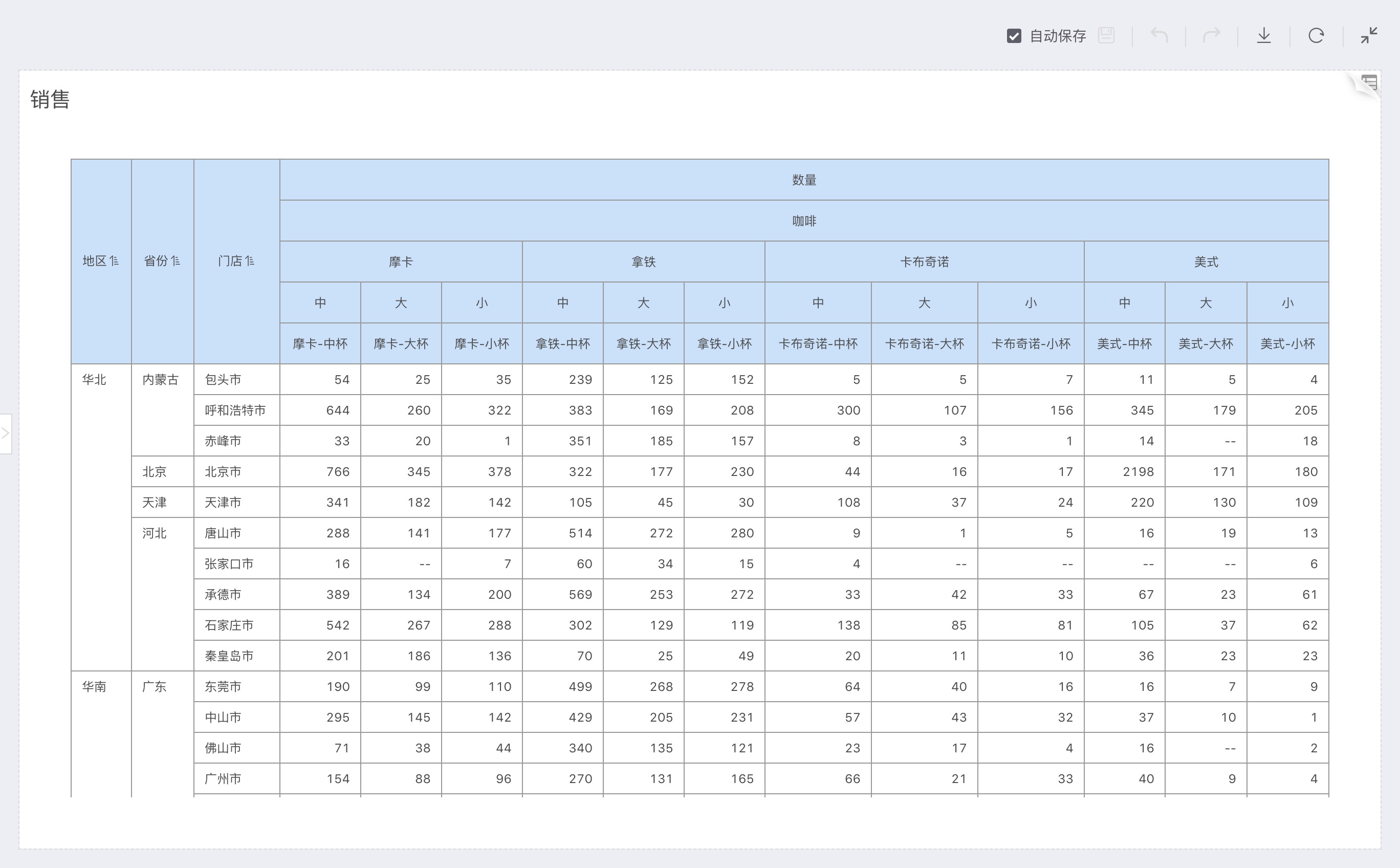
Task: Click the 514 value in 唐山市 row
Action: 580,533
